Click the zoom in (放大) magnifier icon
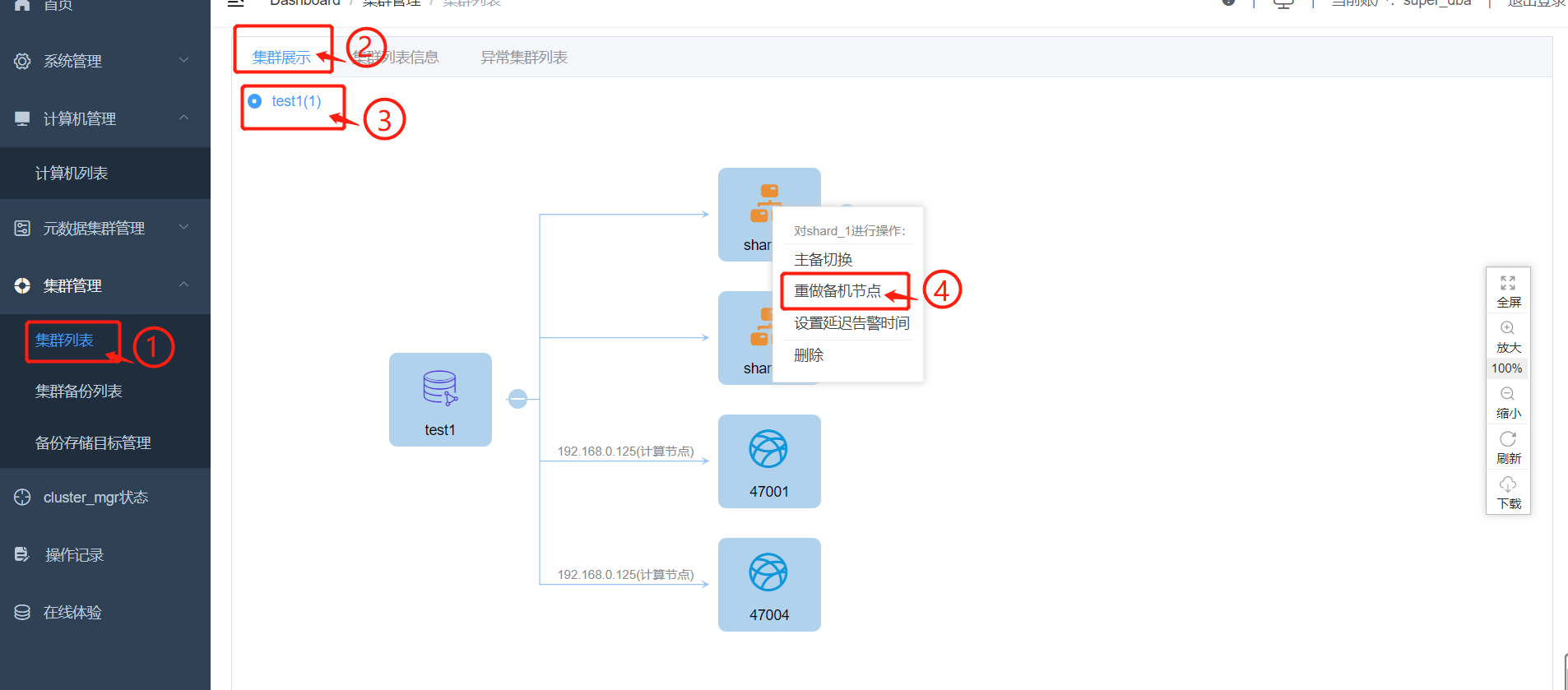This screenshot has width=1568, height=690. click(1507, 328)
